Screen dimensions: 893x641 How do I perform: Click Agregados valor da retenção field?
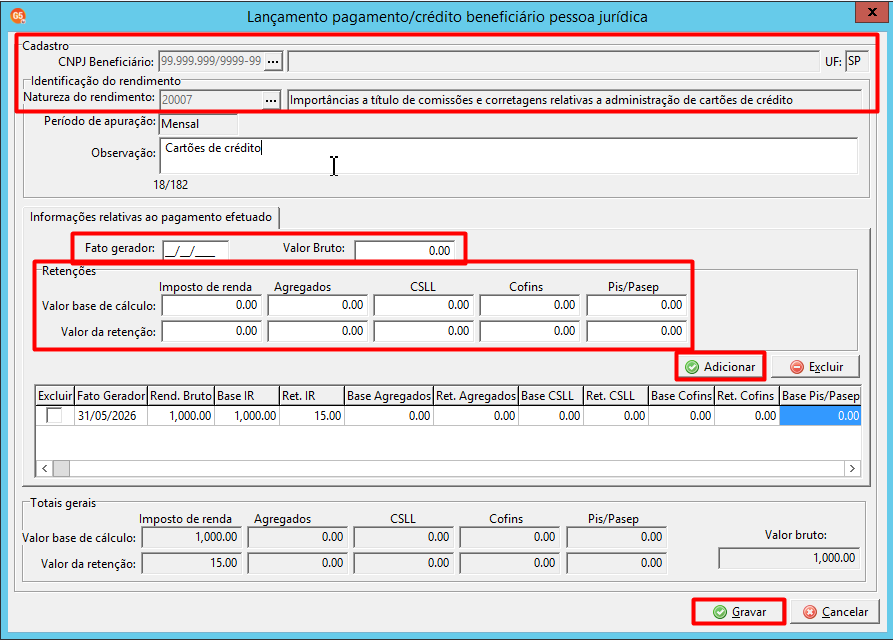tap(317, 331)
